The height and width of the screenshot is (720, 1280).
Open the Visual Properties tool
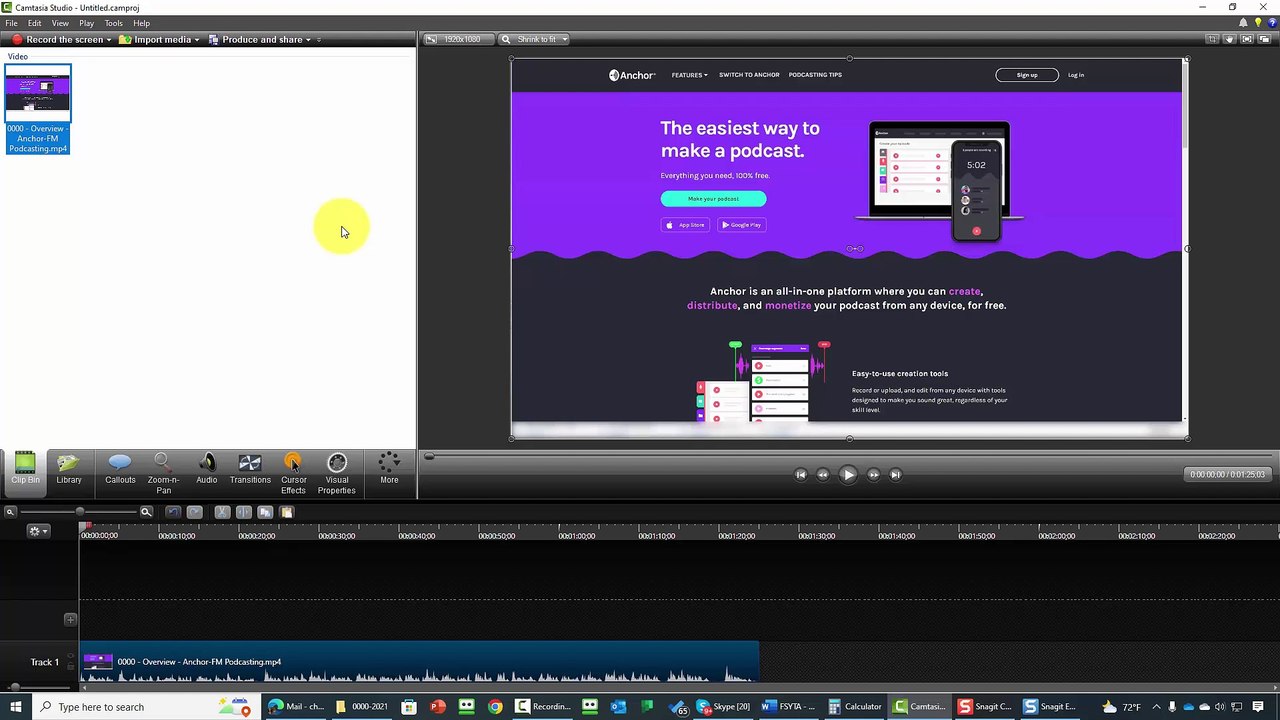click(x=336, y=474)
